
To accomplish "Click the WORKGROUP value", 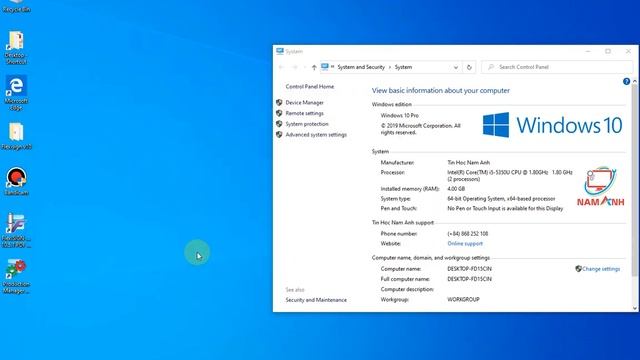I will pyautogui.click(x=463, y=299).
